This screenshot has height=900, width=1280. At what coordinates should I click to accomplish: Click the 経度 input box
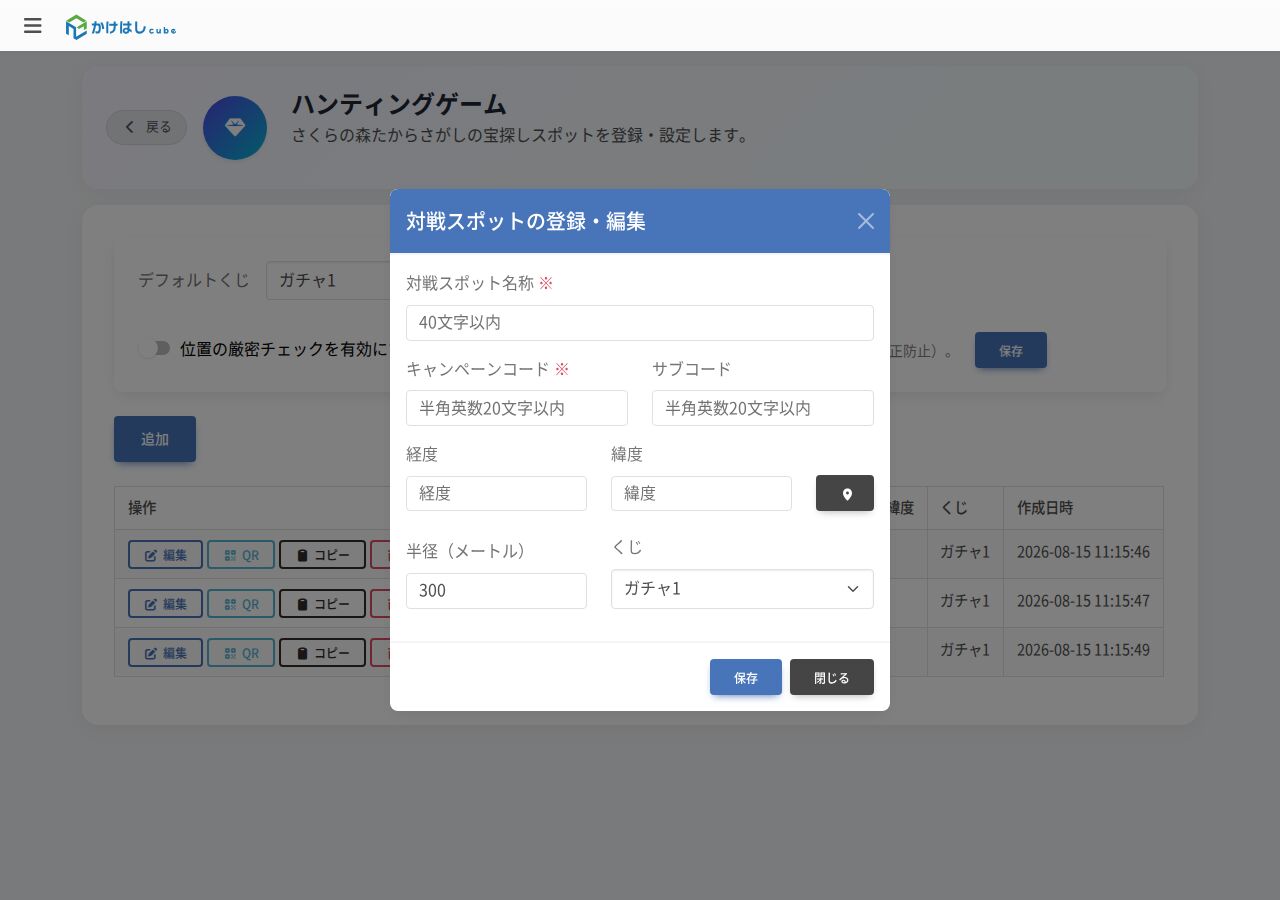[496, 493]
